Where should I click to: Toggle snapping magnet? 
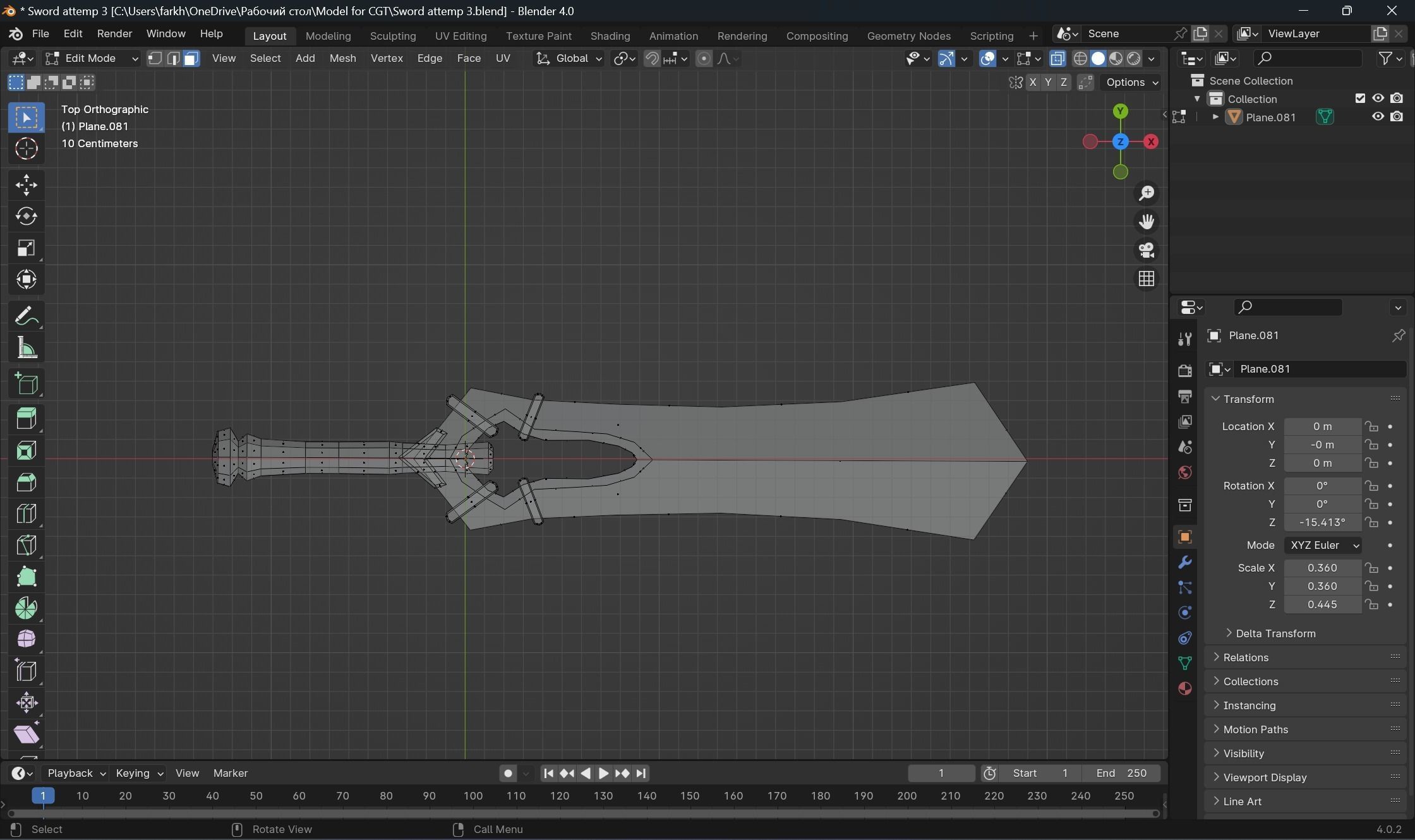coord(651,59)
